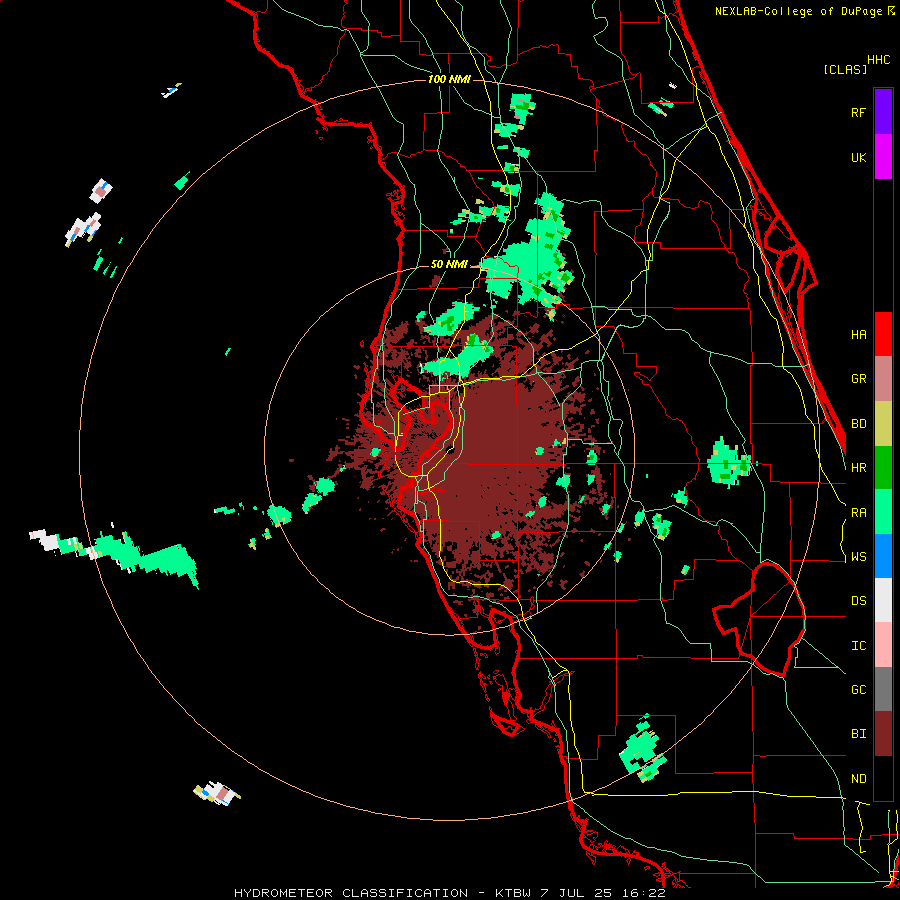Image resolution: width=900 pixels, height=900 pixels.
Task: Click the BI legend label
Action: [859, 734]
